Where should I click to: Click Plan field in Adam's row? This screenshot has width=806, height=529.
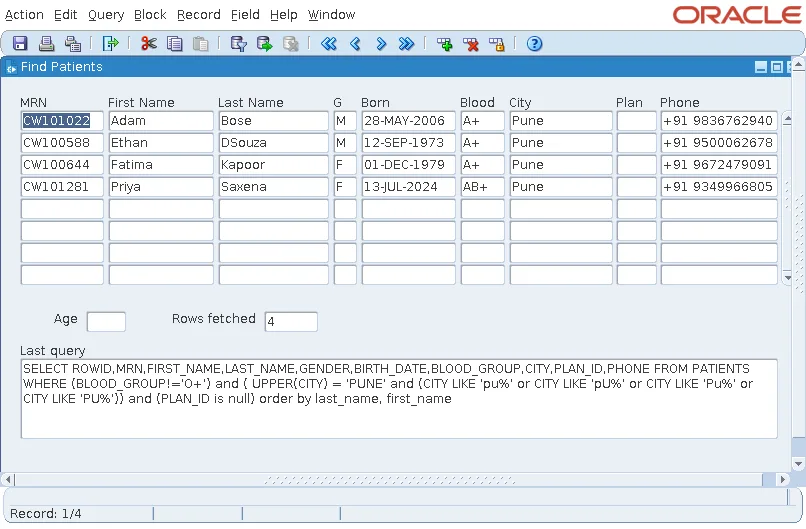pos(637,121)
